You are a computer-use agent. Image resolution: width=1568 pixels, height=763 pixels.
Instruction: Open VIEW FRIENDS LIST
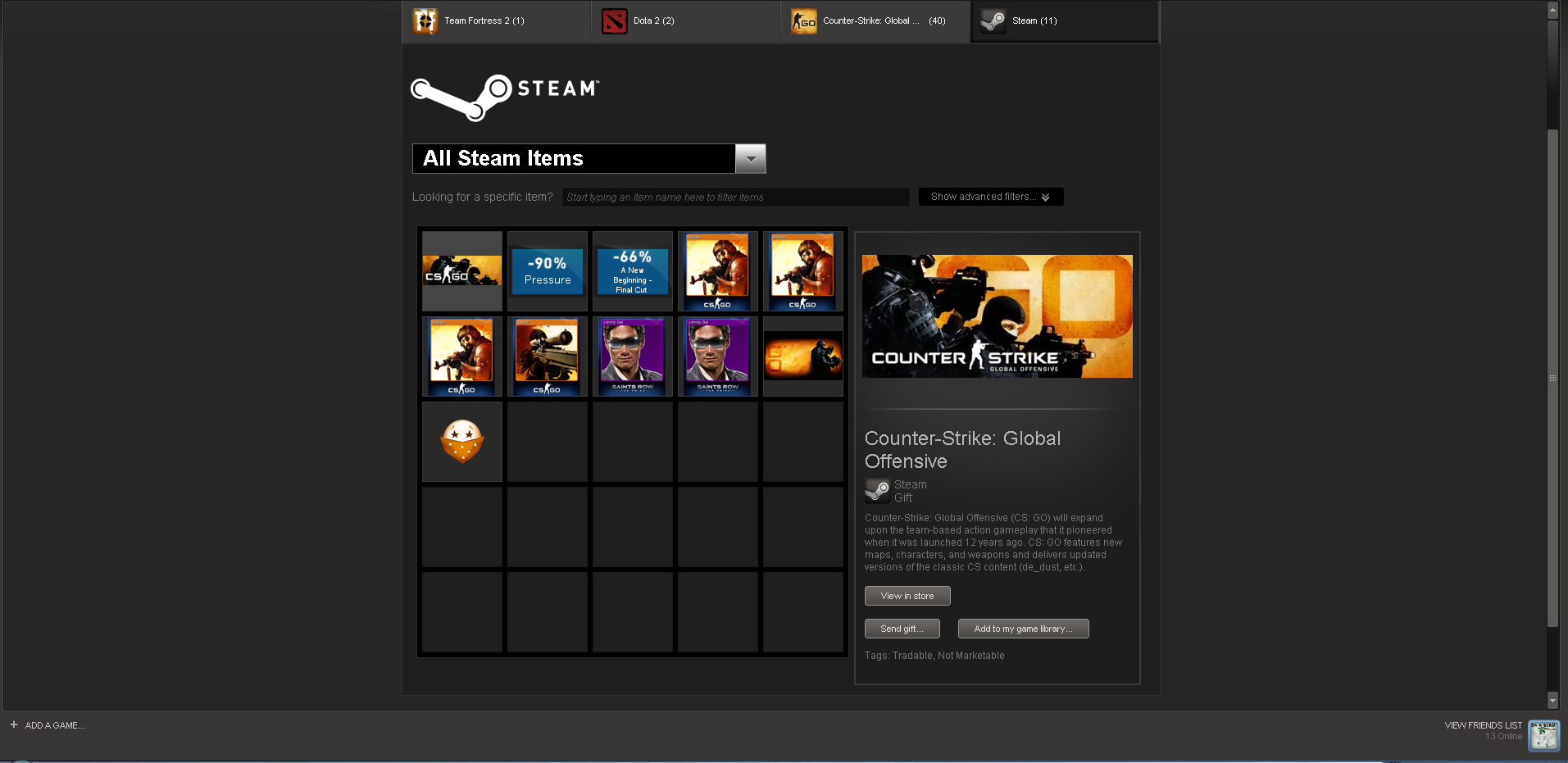pos(1483,725)
